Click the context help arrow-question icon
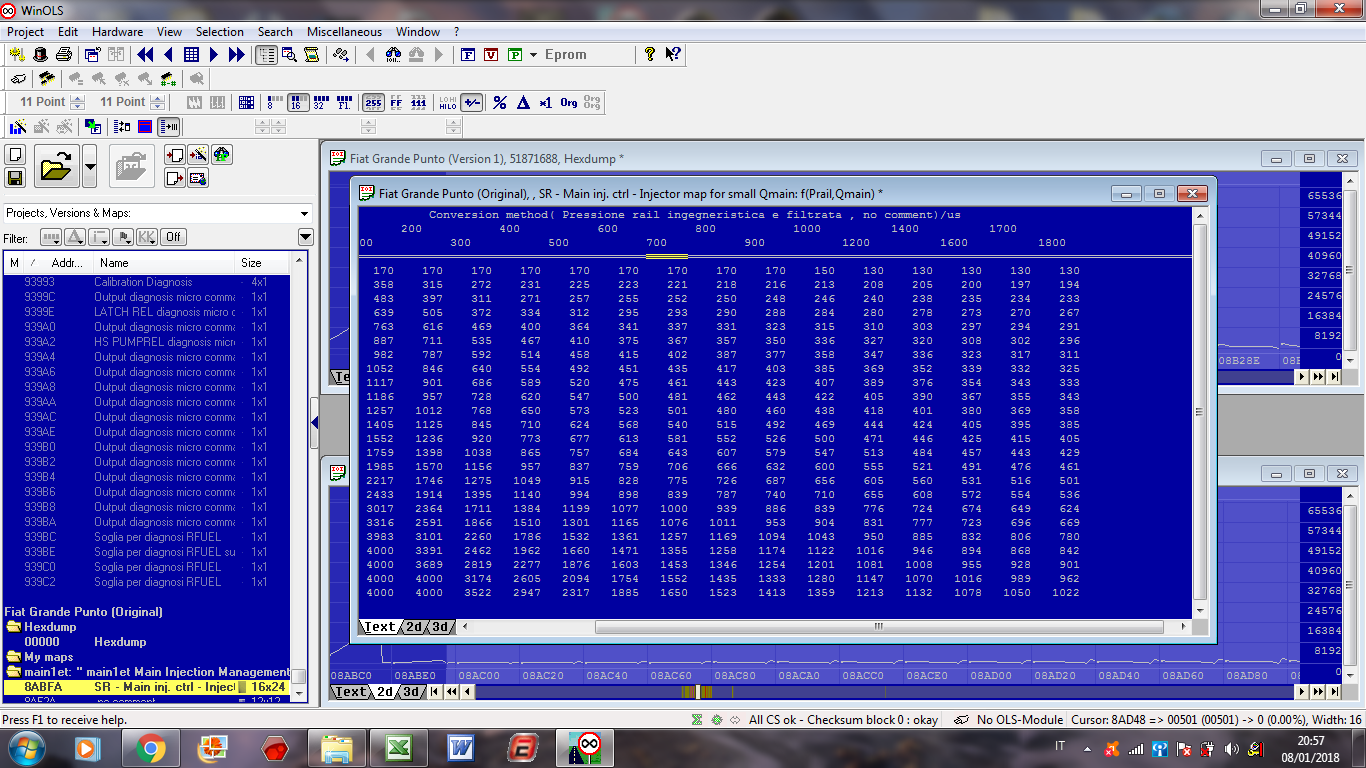The width and height of the screenshot is (1366, 768). pyautogui.click(x=673, y=55)
